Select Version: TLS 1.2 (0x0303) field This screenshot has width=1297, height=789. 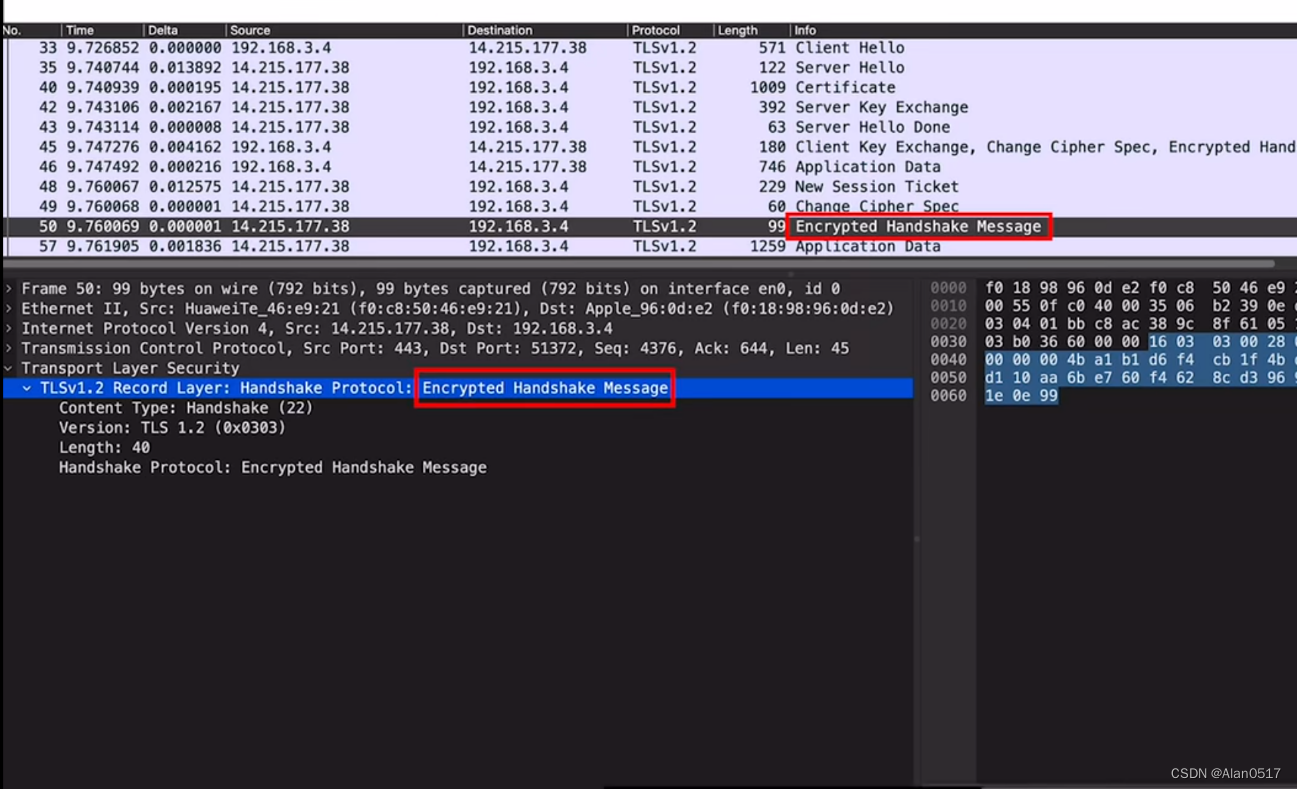point(172,428)
